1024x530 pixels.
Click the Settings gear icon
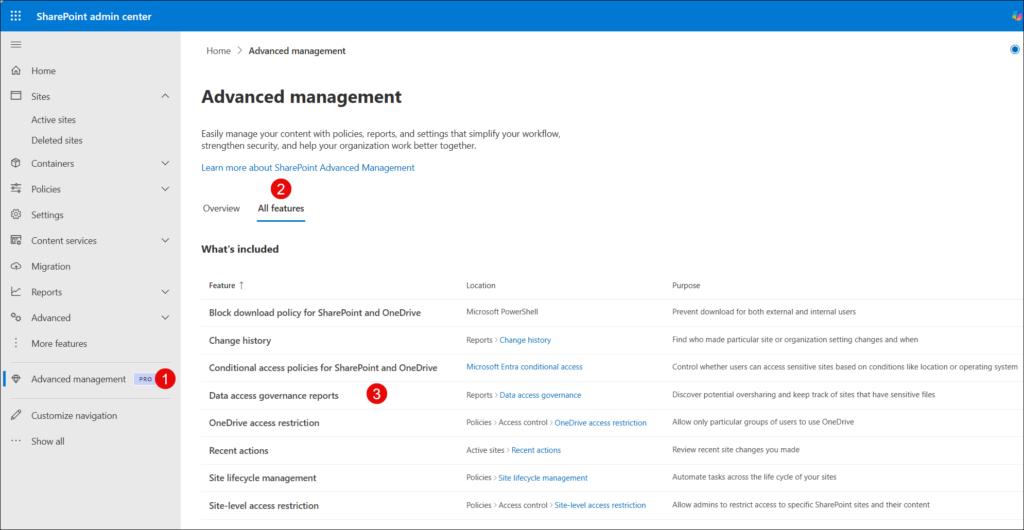click(x=16, y=215)
